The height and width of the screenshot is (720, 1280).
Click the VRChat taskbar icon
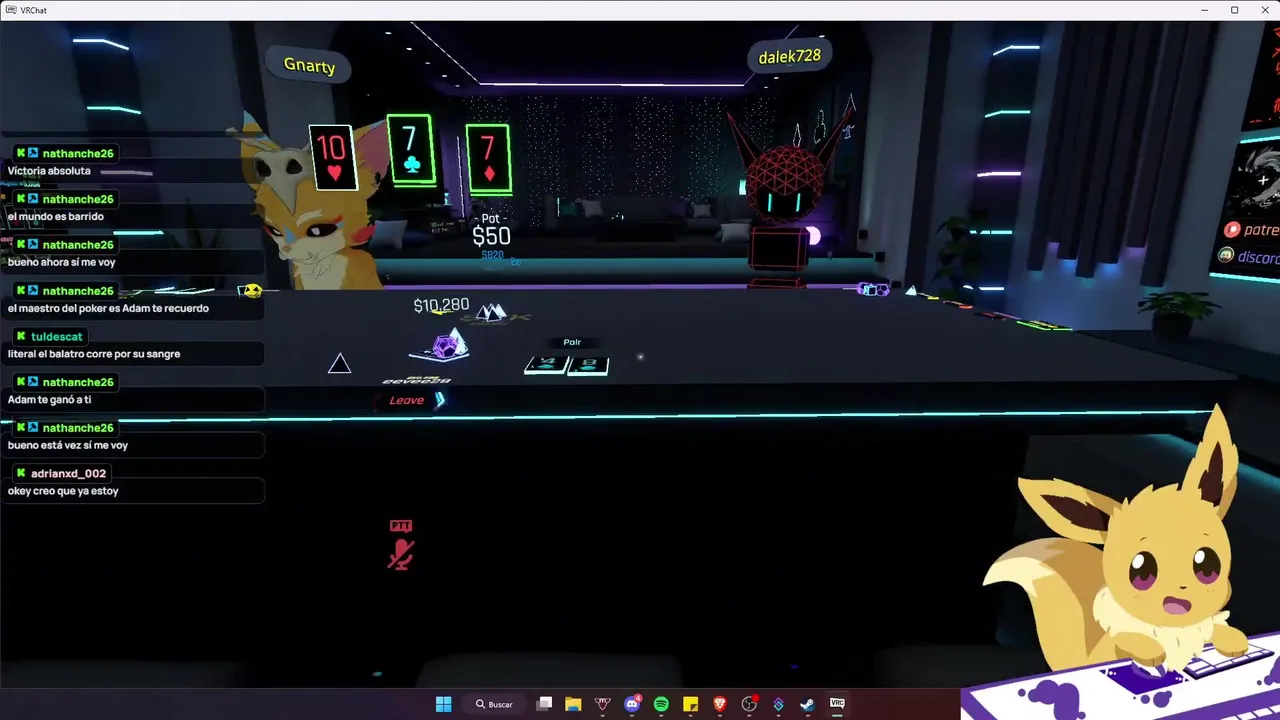tap(837, 704)
